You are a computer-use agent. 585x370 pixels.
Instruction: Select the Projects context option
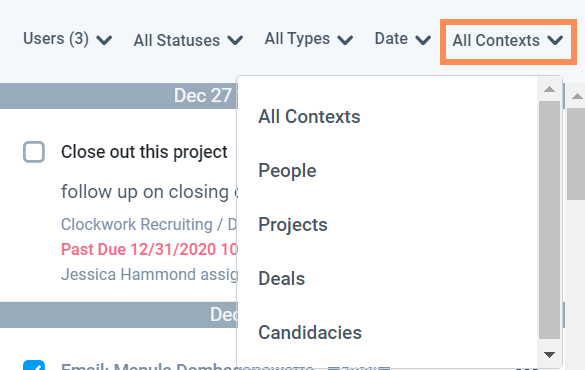click(293, 225)
